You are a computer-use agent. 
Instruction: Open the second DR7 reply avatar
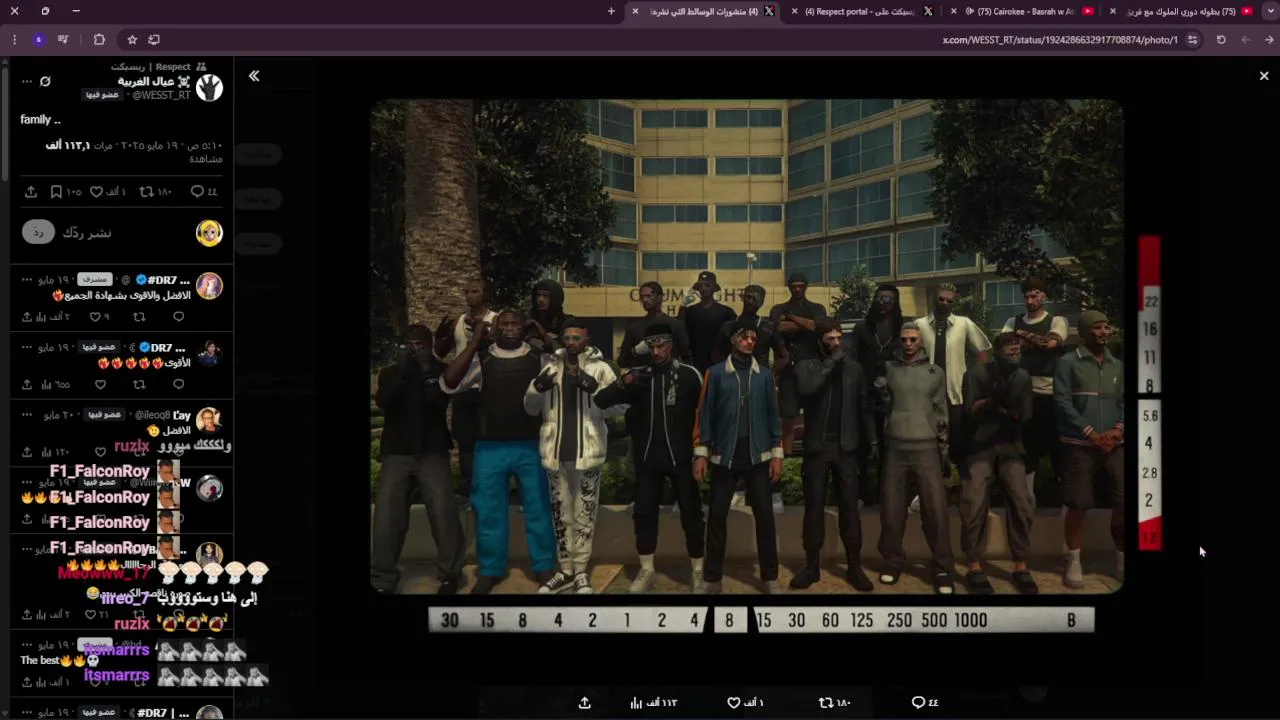(x=209, y=353)
